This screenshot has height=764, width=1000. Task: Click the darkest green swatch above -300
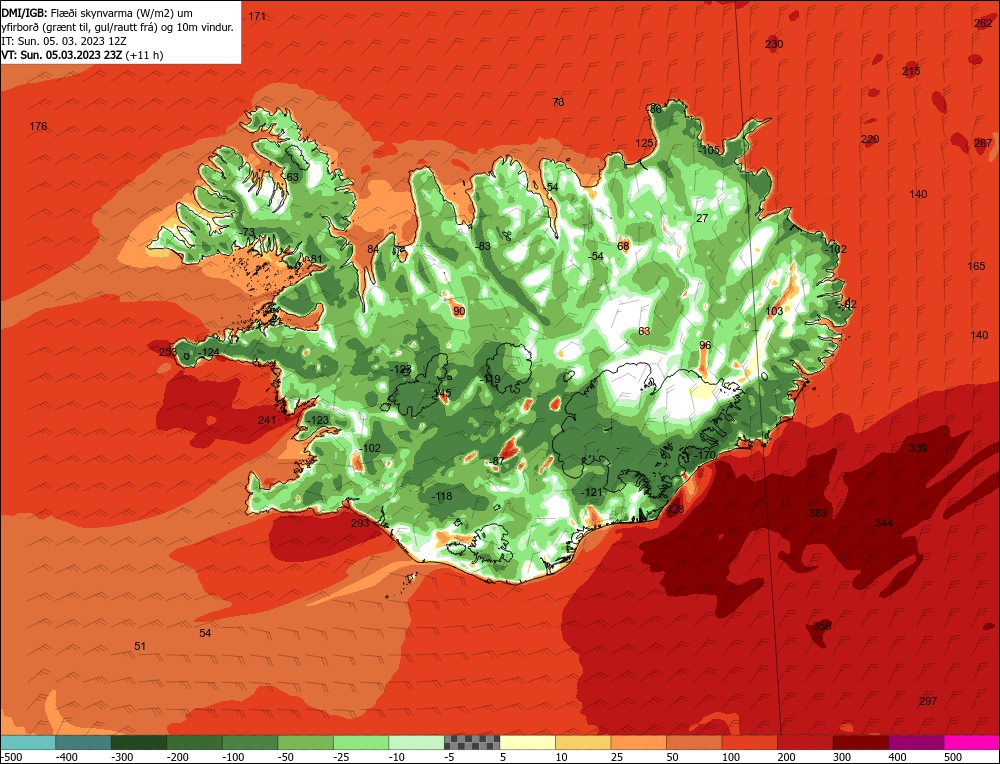[139, 742]
